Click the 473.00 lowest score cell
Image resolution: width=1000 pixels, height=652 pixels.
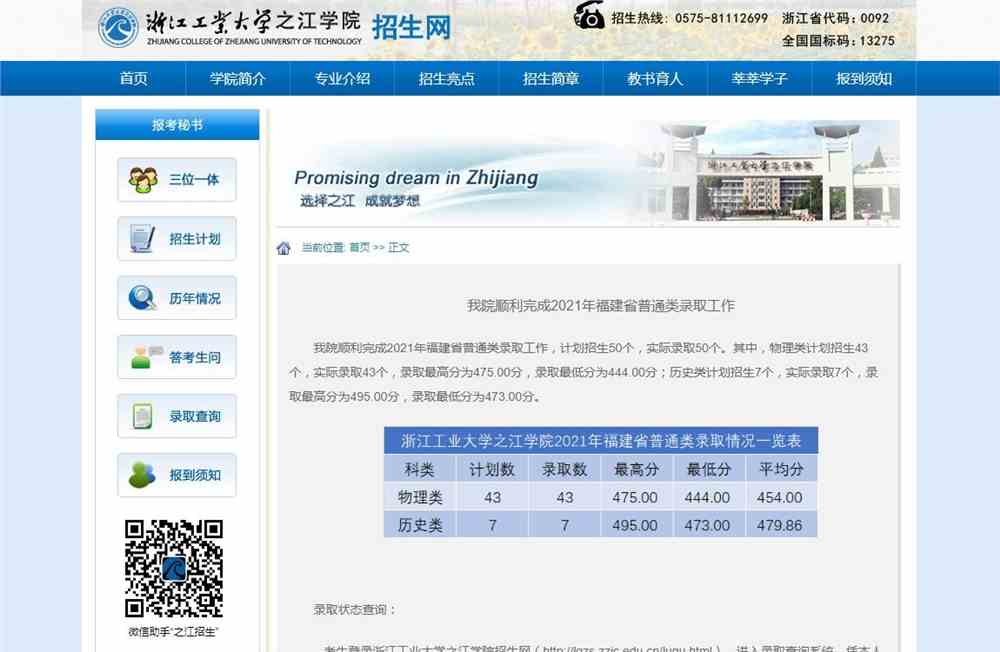coord(707,526)
